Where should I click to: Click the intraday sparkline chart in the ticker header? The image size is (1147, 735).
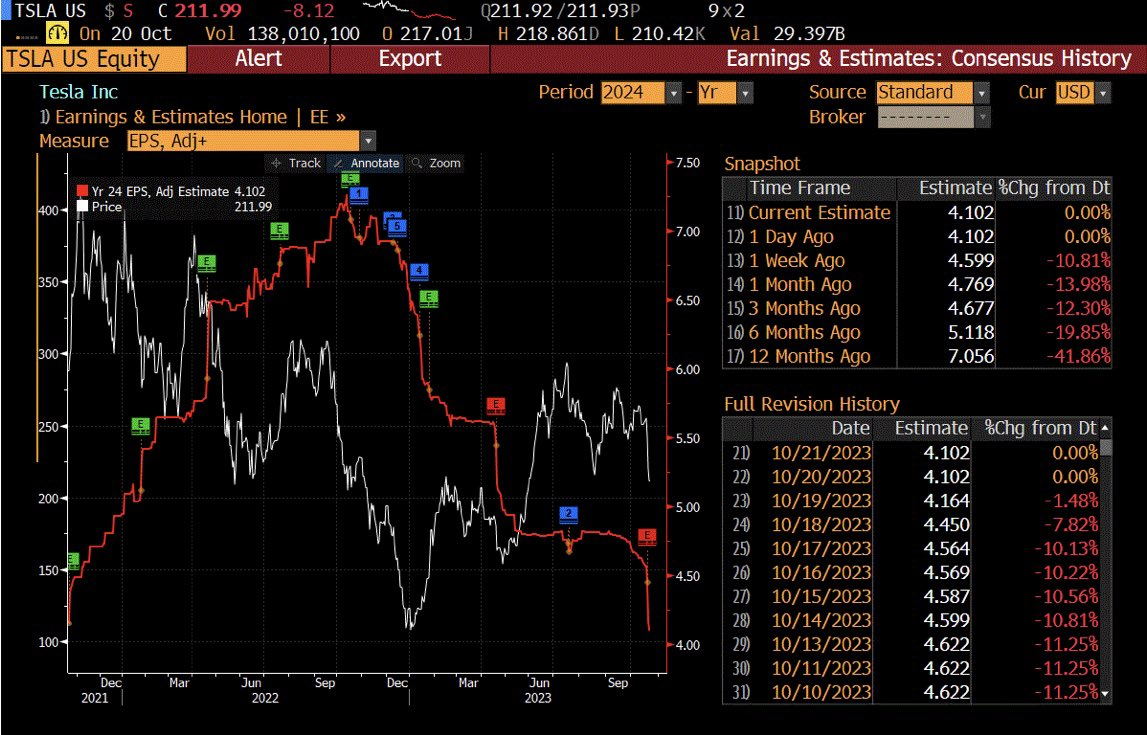[410, 11]
